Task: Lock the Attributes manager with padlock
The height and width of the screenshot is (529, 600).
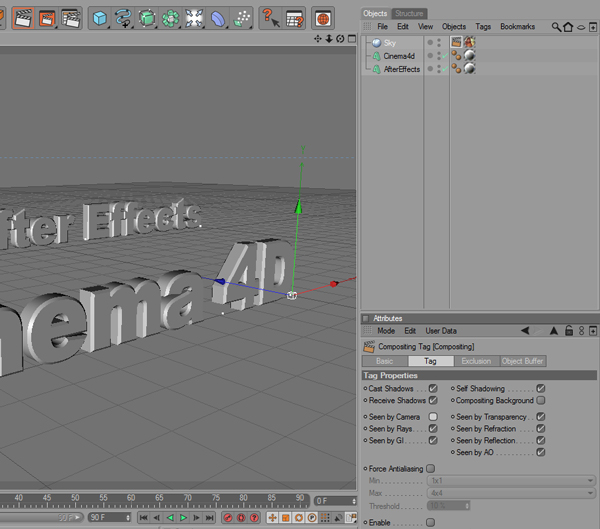Action: click(x=569, y=330)
